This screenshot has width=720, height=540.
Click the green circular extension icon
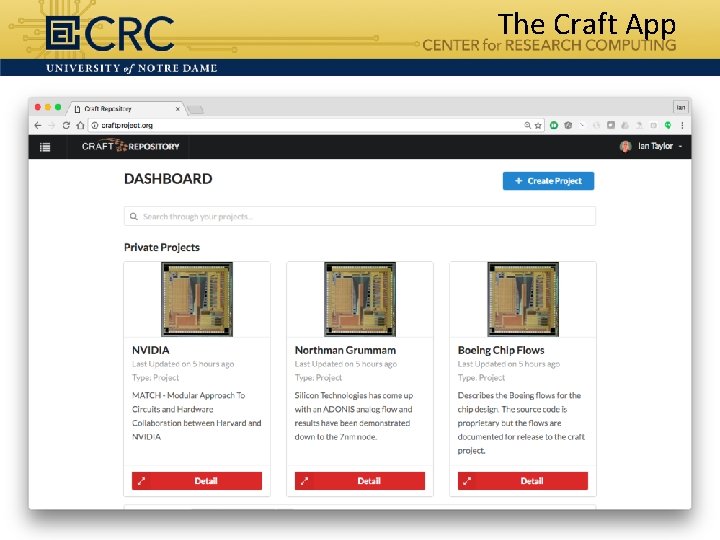554,125
